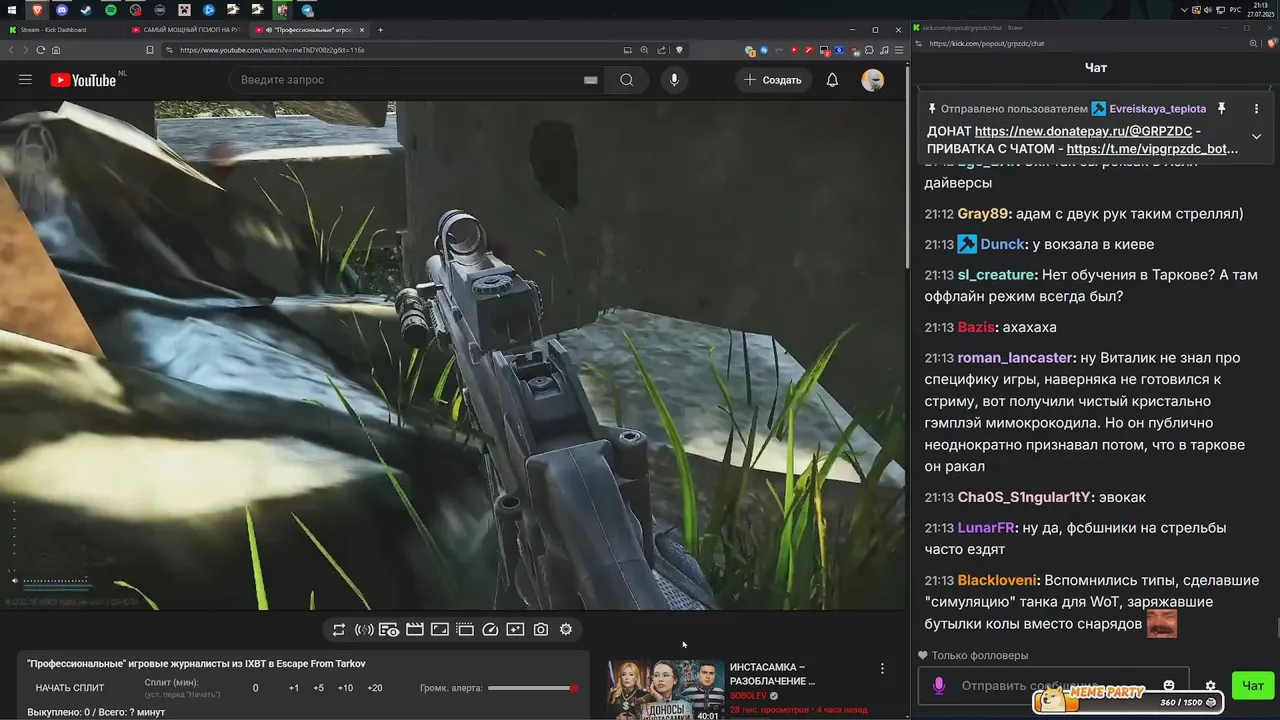Go back in browser history

pyautogui.click(x=10, y=50)
